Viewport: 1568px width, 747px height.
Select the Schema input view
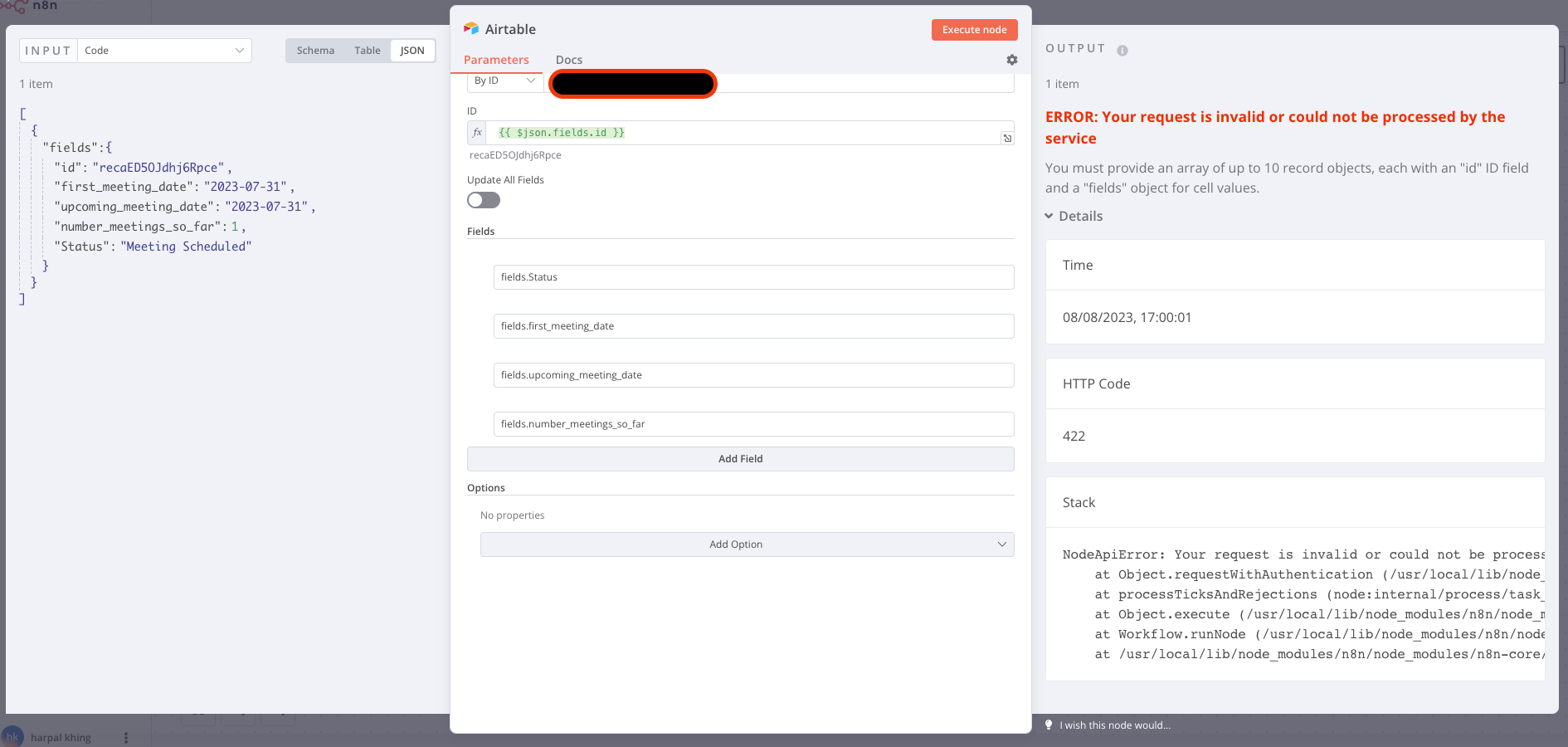[315, 51]
